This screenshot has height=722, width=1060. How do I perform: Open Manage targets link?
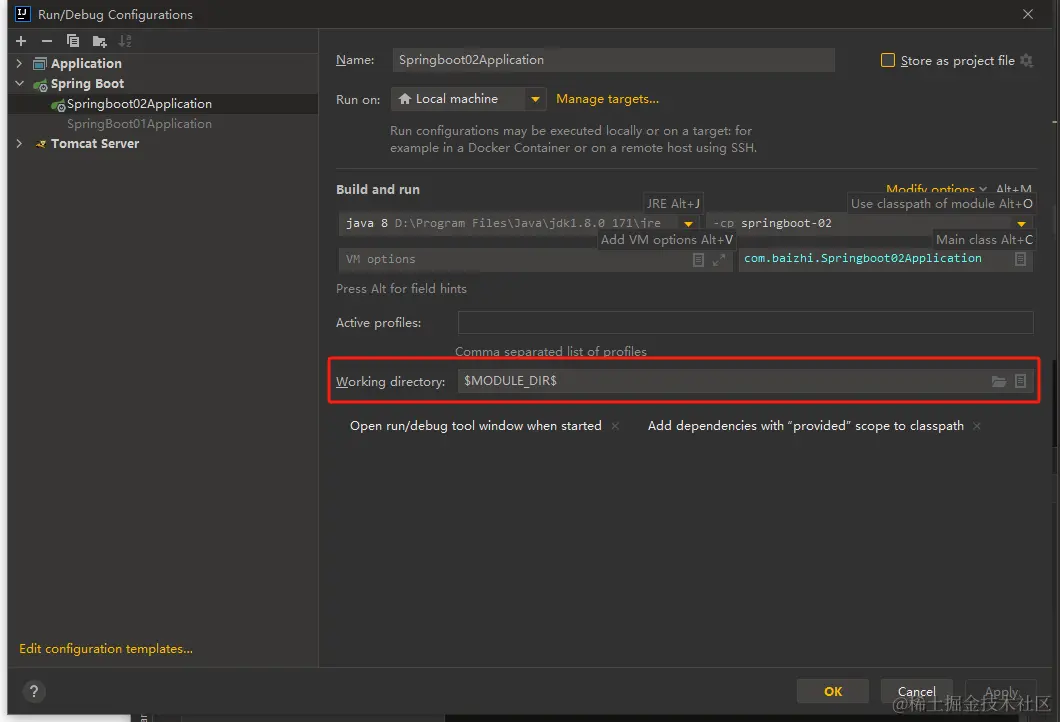pyautogui.click(x=607, y=99)
